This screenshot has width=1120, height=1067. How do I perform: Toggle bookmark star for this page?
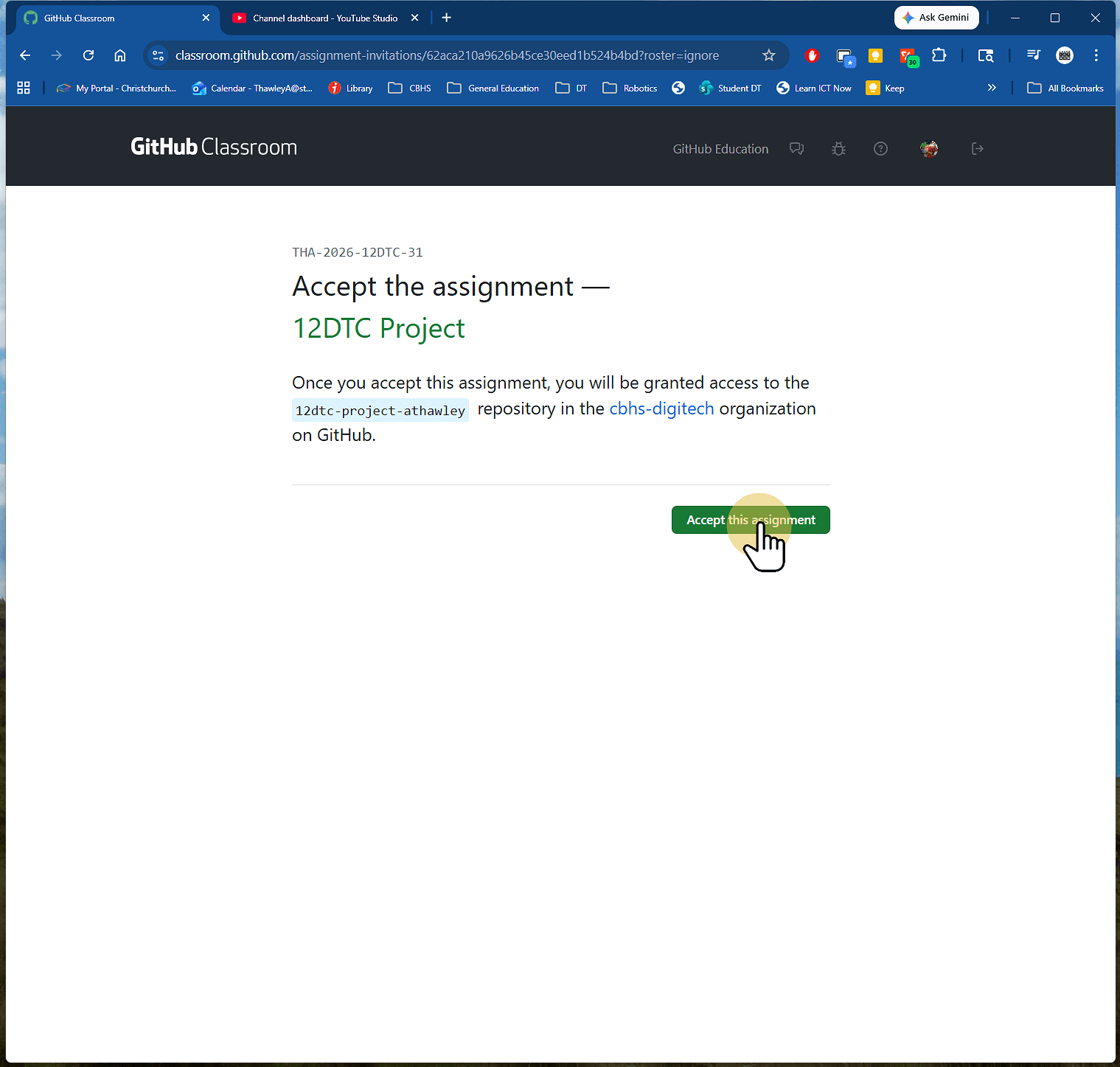(769, 55)
